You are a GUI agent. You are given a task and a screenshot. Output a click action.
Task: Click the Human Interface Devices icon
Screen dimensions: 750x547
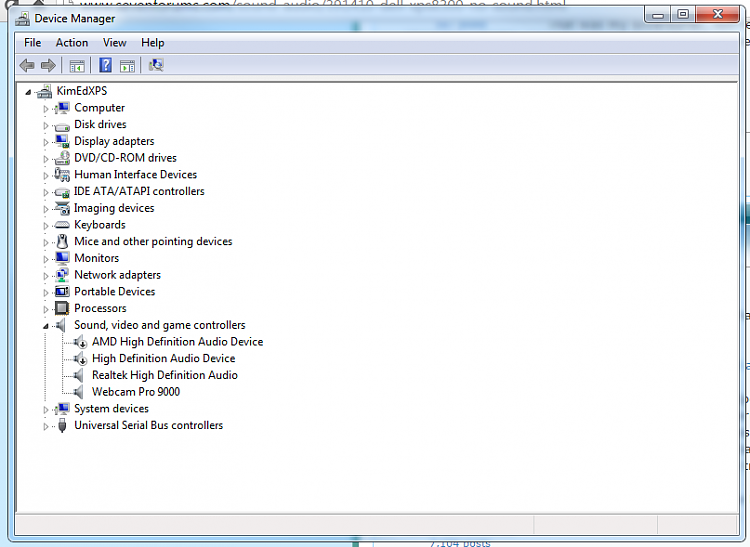(x=62, y=175)
